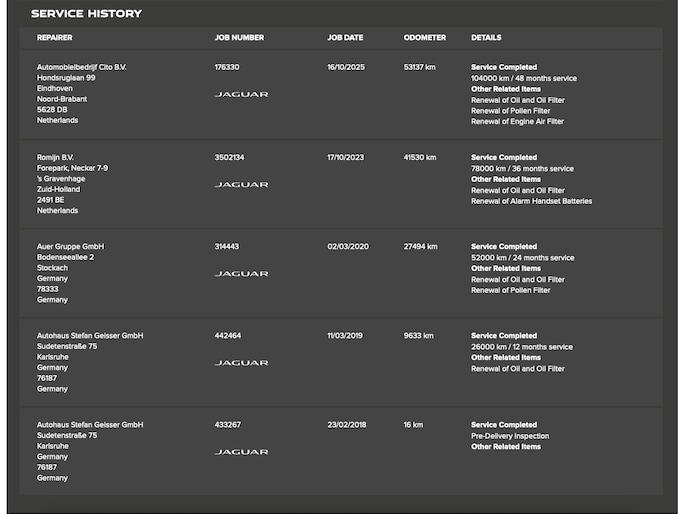685x514 pixels.
Task: Click the Details column header
Action: (x=486, y=38)
